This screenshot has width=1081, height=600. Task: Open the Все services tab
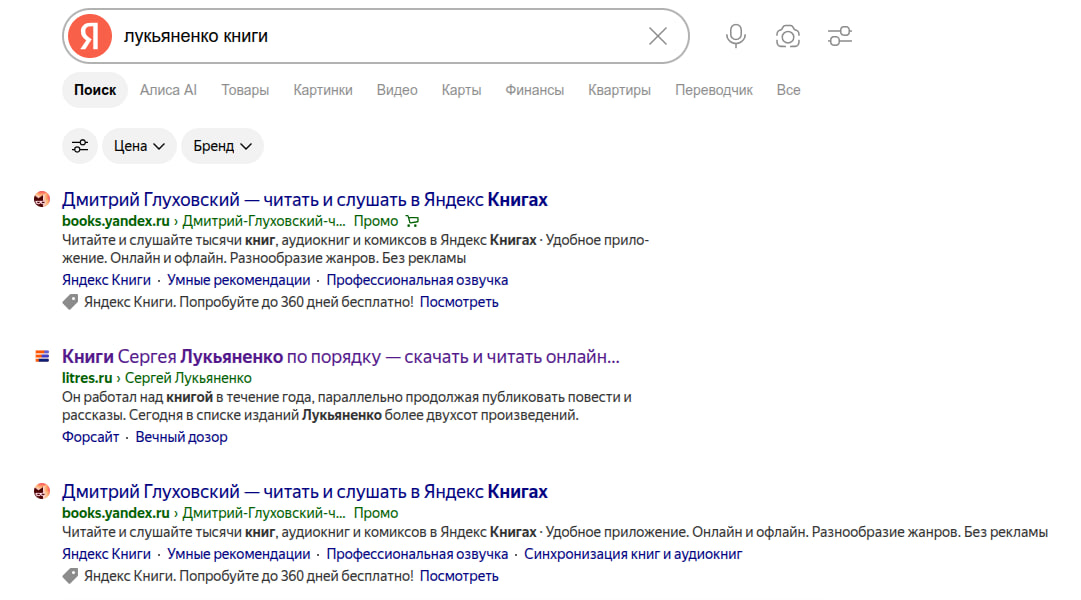(x=788, y=90)
